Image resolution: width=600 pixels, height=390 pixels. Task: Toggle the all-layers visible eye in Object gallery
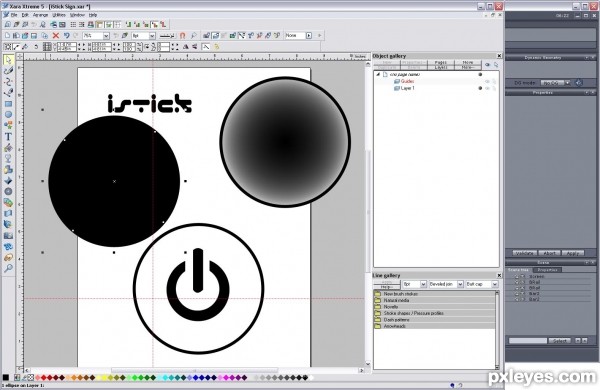[x=487, y=65]
